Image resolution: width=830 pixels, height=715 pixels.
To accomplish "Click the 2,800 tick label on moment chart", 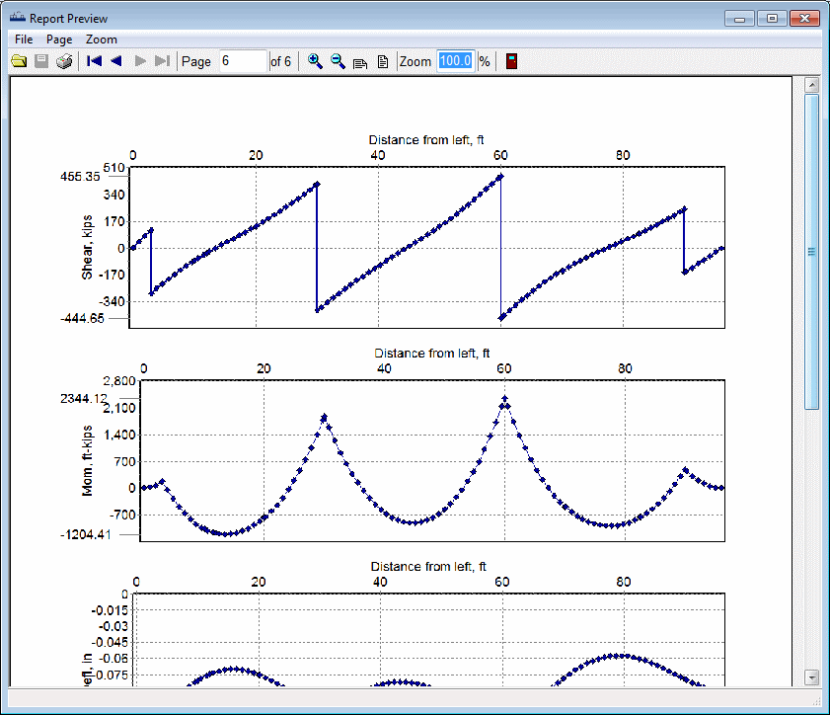I will (x=119, y=381).
